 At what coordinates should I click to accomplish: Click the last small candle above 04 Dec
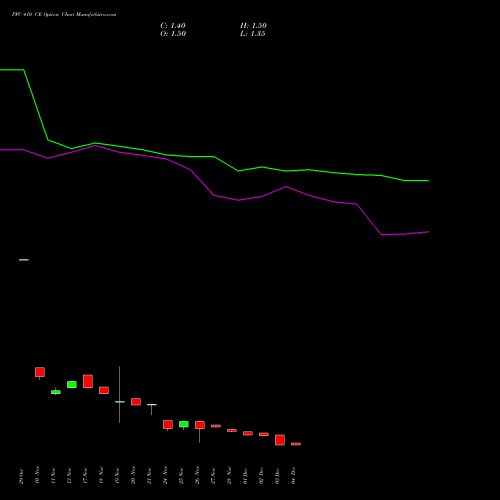click(x=296, y=444)
